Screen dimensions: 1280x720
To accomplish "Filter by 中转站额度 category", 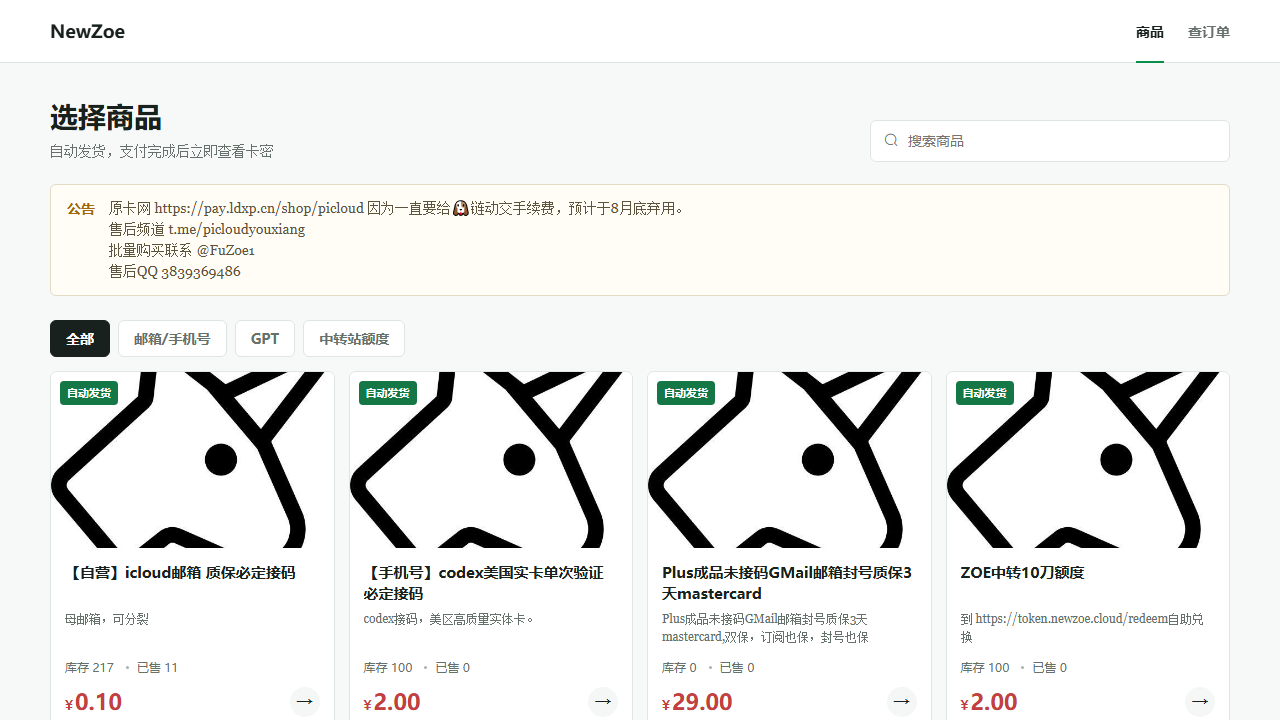I will 354,339.
